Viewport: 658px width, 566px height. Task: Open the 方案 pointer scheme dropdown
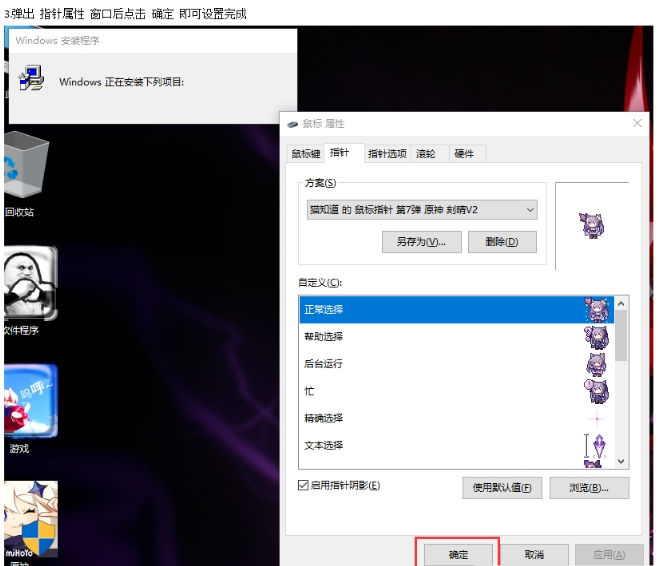pos(422,210)
